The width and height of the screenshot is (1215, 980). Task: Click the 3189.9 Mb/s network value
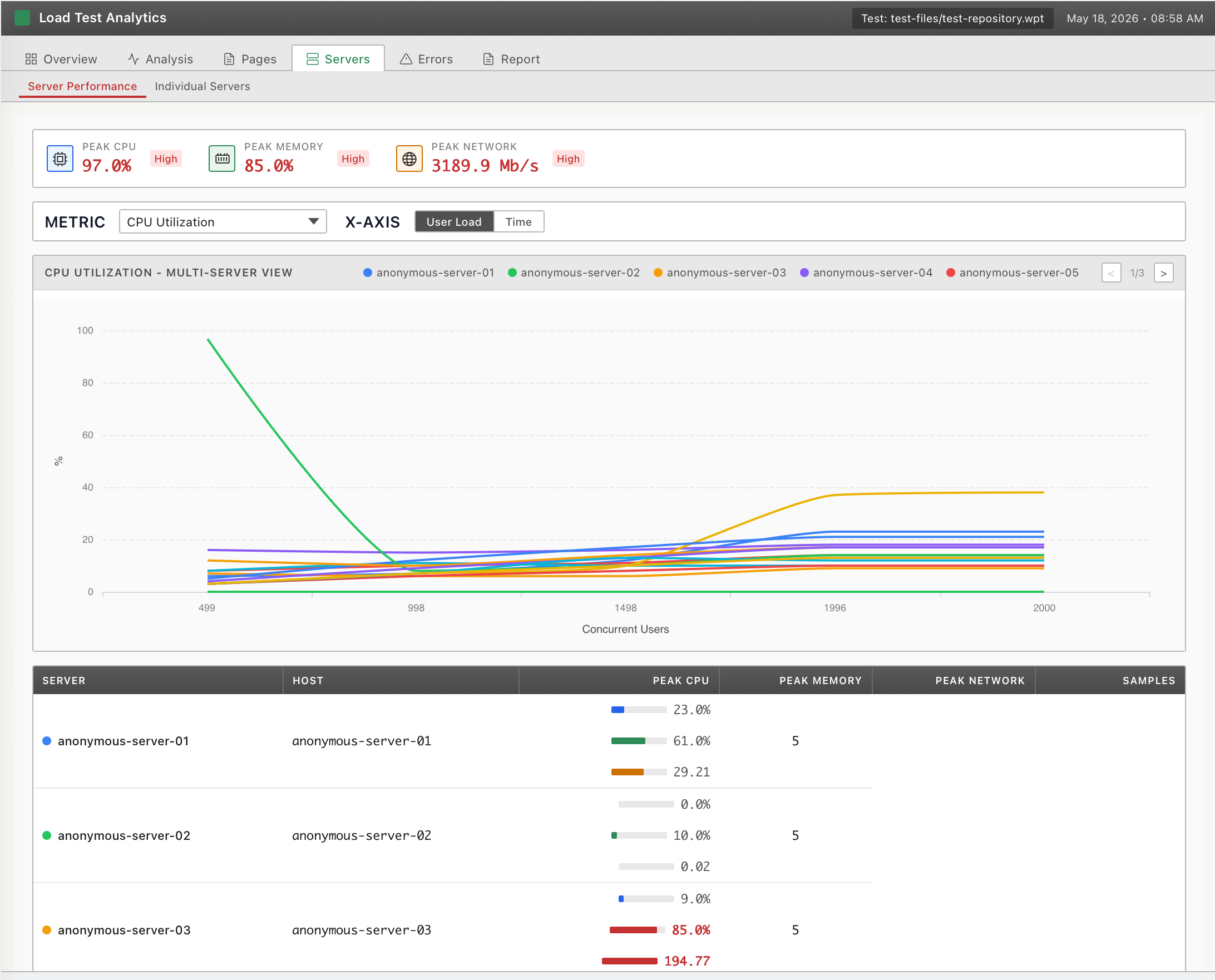point(485,165)
